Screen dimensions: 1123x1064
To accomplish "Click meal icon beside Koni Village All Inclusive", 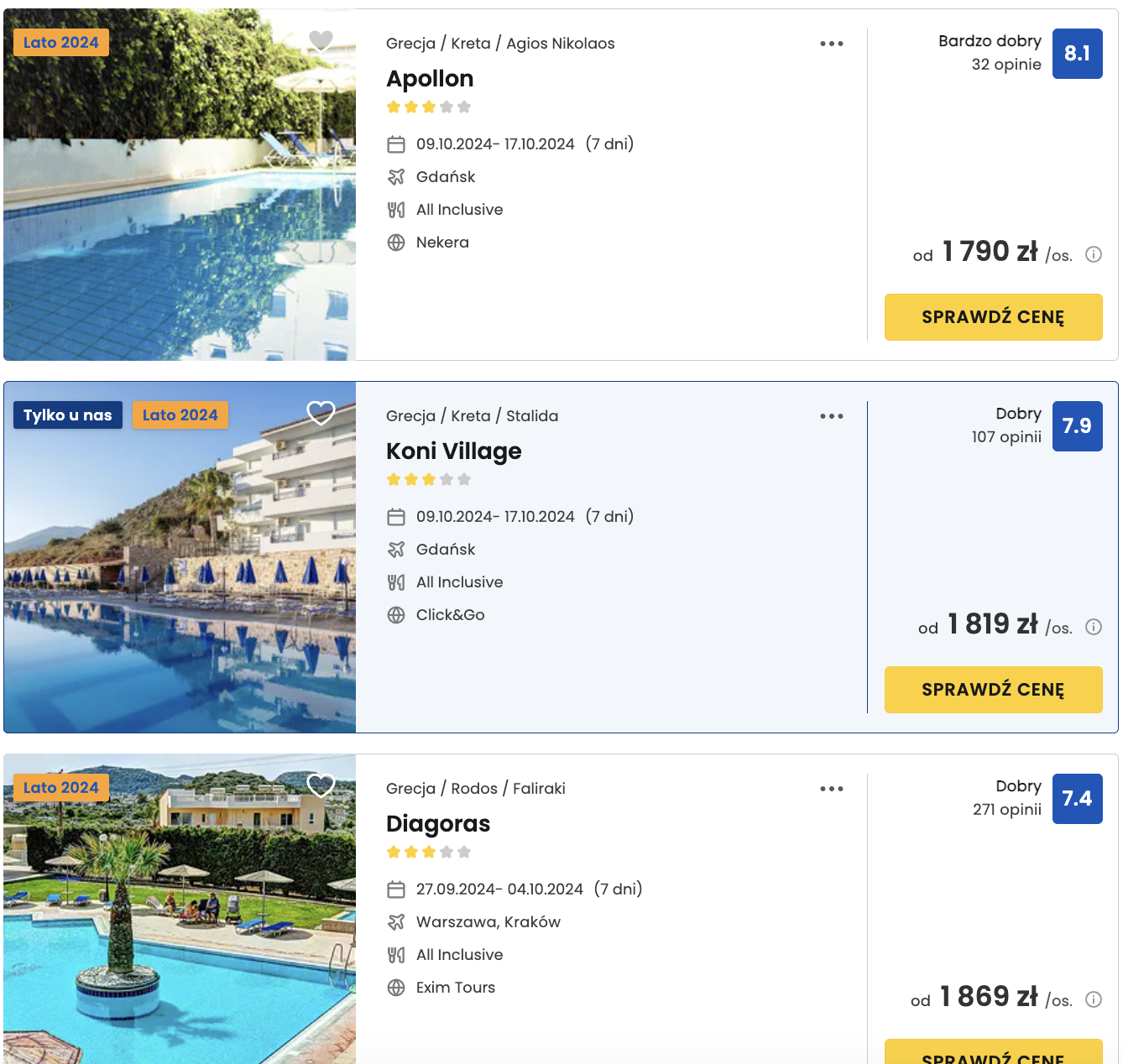I will pos(396,582).
